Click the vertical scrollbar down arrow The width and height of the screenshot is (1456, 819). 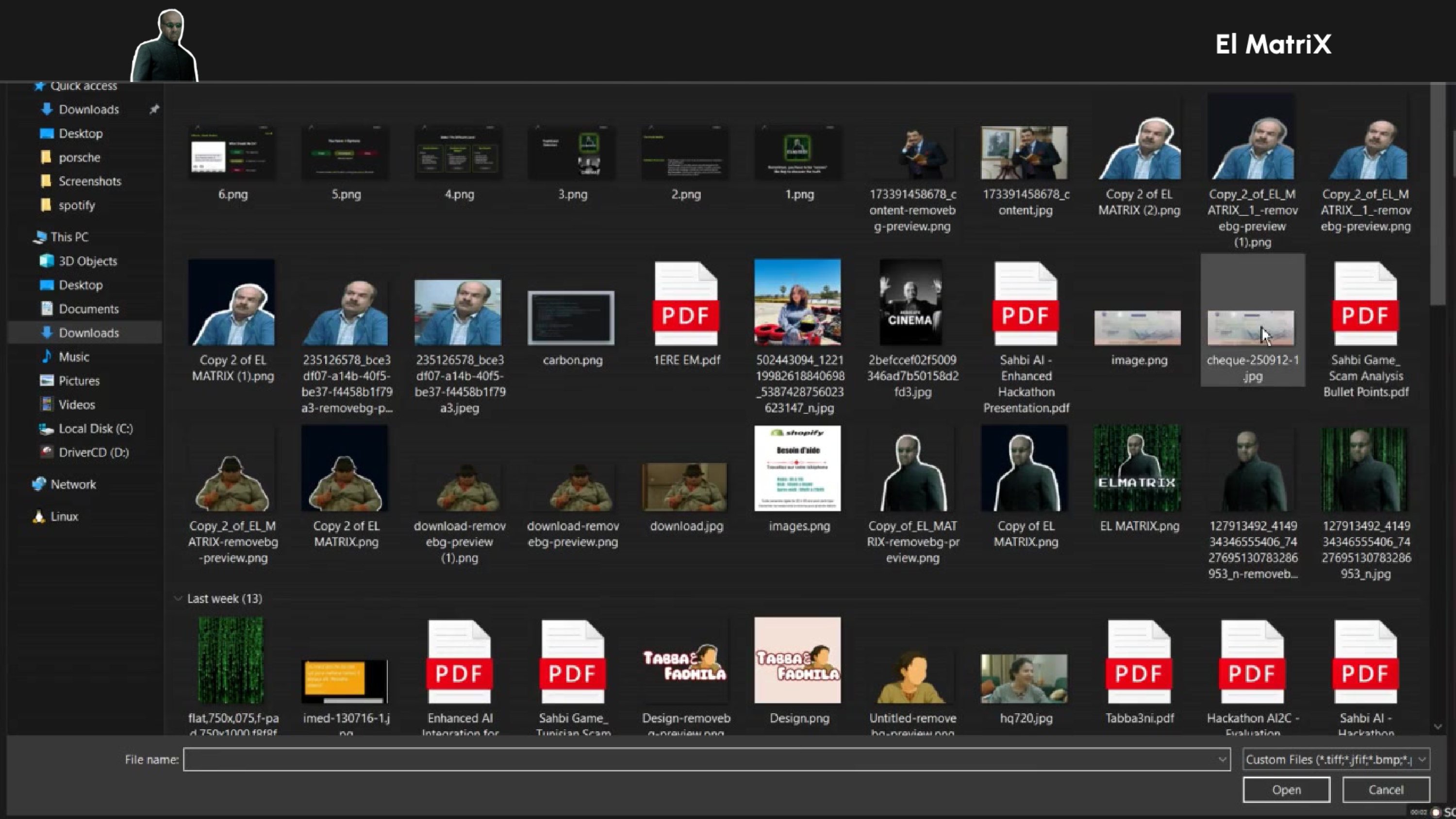coord(1438,727)
